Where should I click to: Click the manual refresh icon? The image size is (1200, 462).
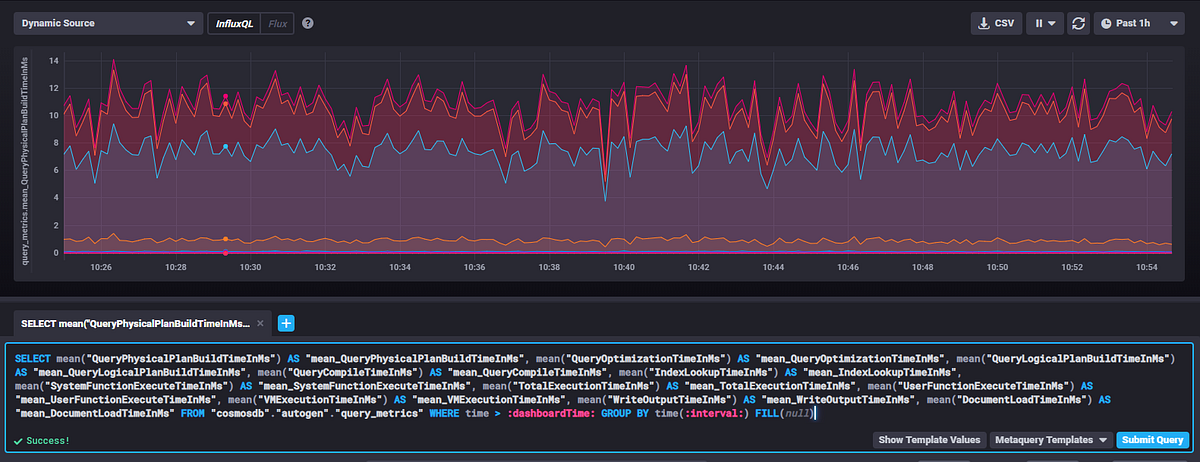click(x=1078, y=23)
